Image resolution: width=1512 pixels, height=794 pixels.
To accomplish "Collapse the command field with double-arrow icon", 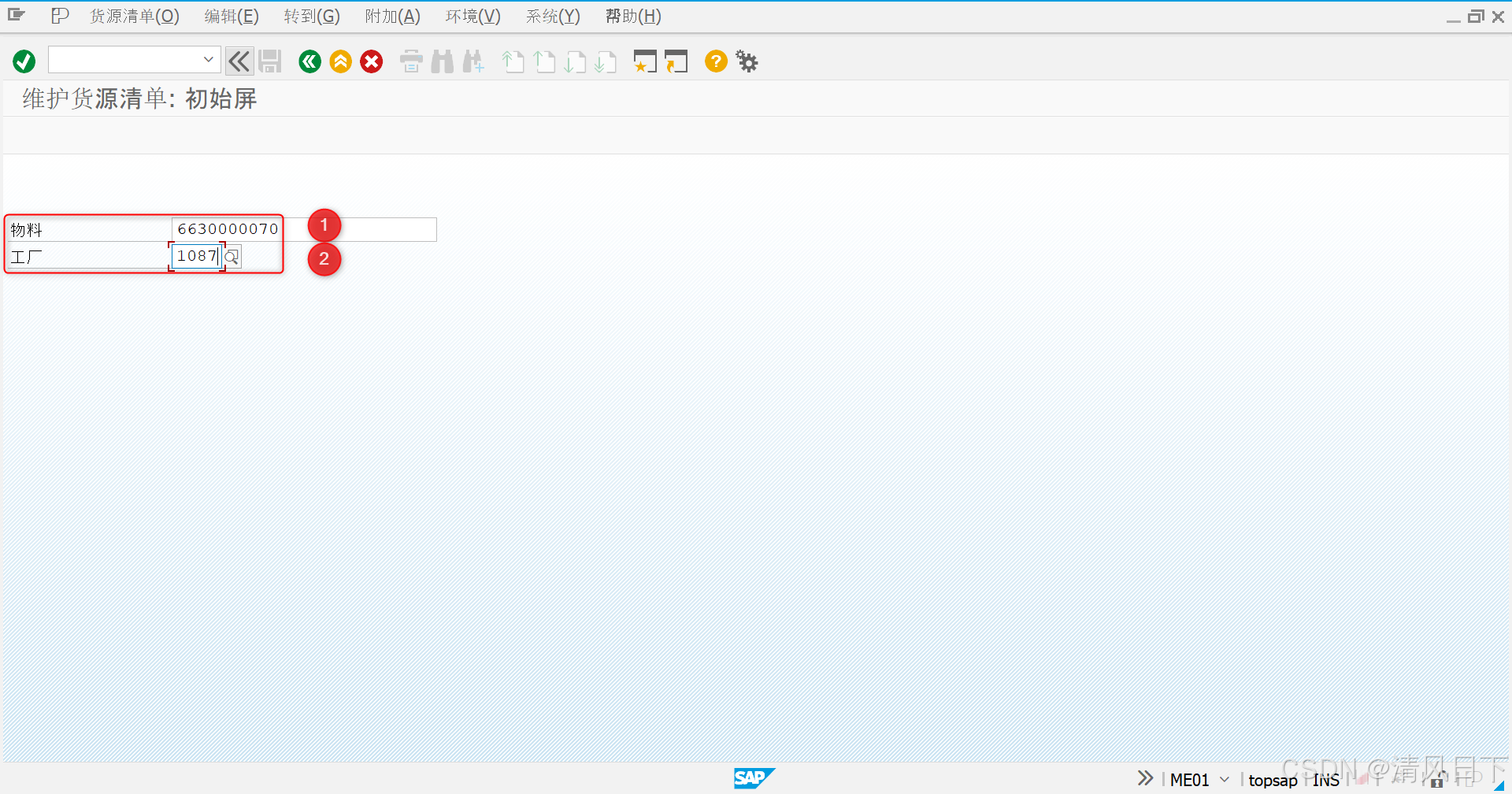I will point(239,61).
